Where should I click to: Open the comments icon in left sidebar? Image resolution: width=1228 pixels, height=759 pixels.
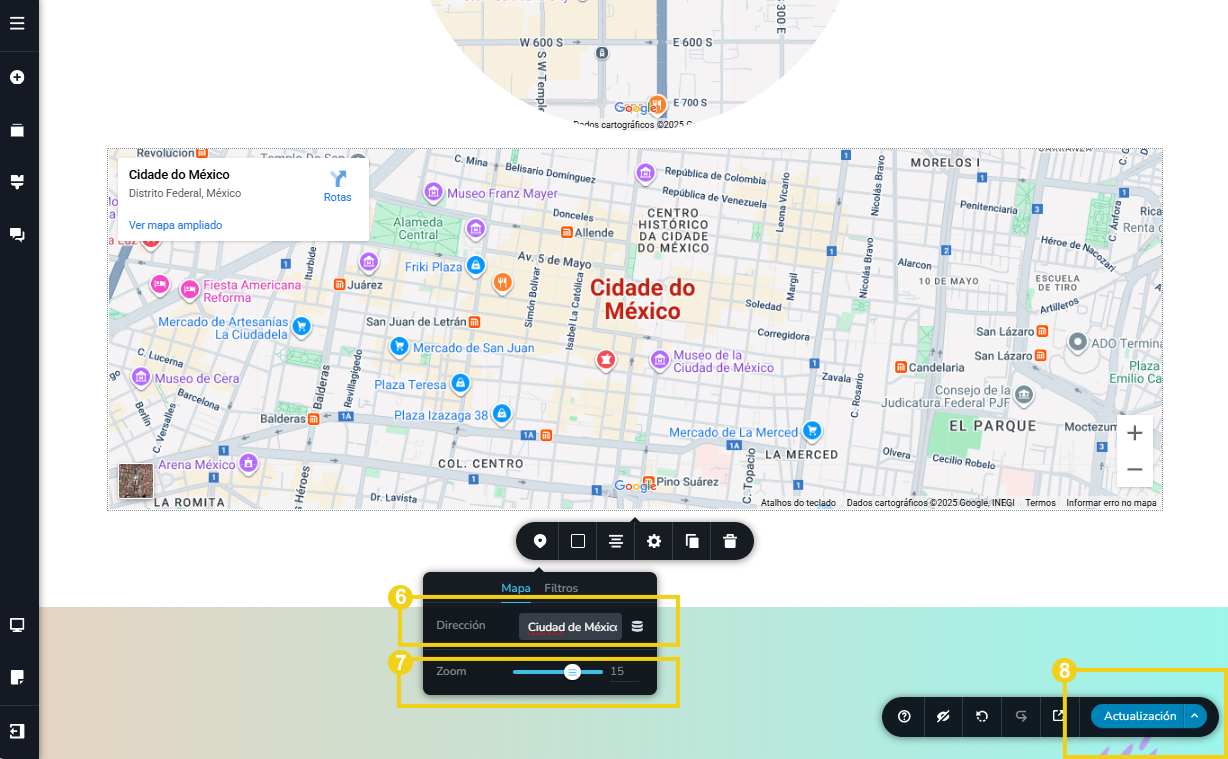pyautogui.click(x=17, y=234)
